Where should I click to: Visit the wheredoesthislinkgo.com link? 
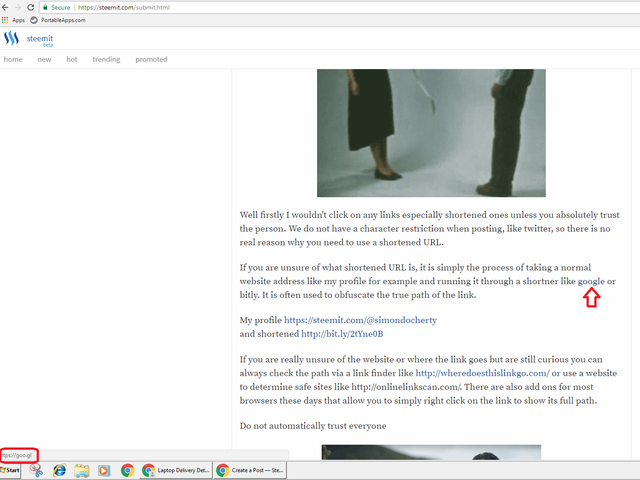[x=482, y=373]
